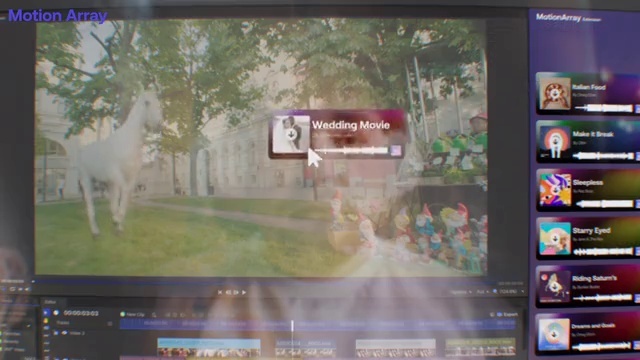The height and width of the screenshot is (360, 640).
Task: Click the step-back control in the viewer
Action: coord(228,292)
